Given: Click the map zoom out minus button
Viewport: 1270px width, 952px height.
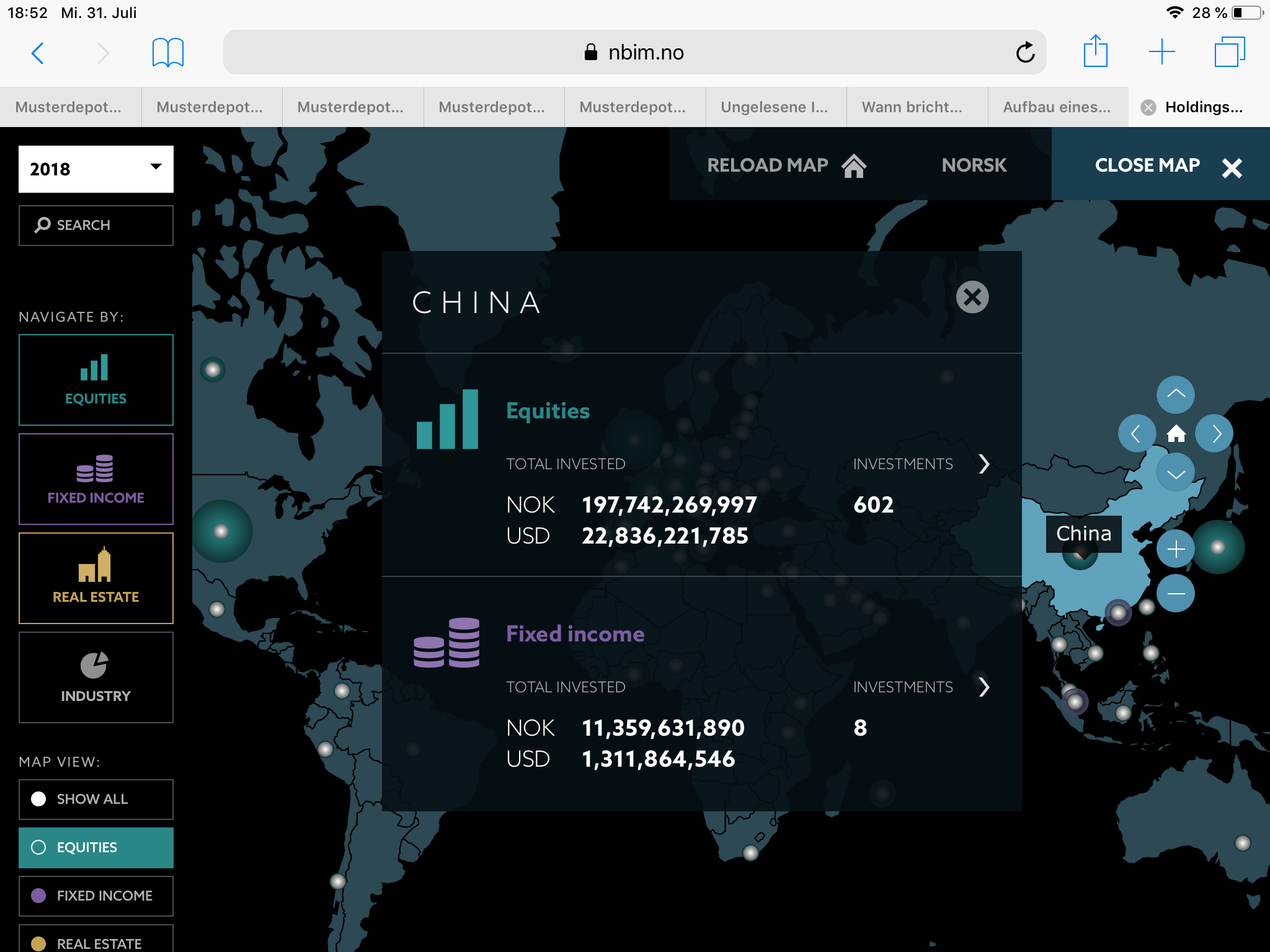Looking at the screenshot, I should (x=1176, y=594).
